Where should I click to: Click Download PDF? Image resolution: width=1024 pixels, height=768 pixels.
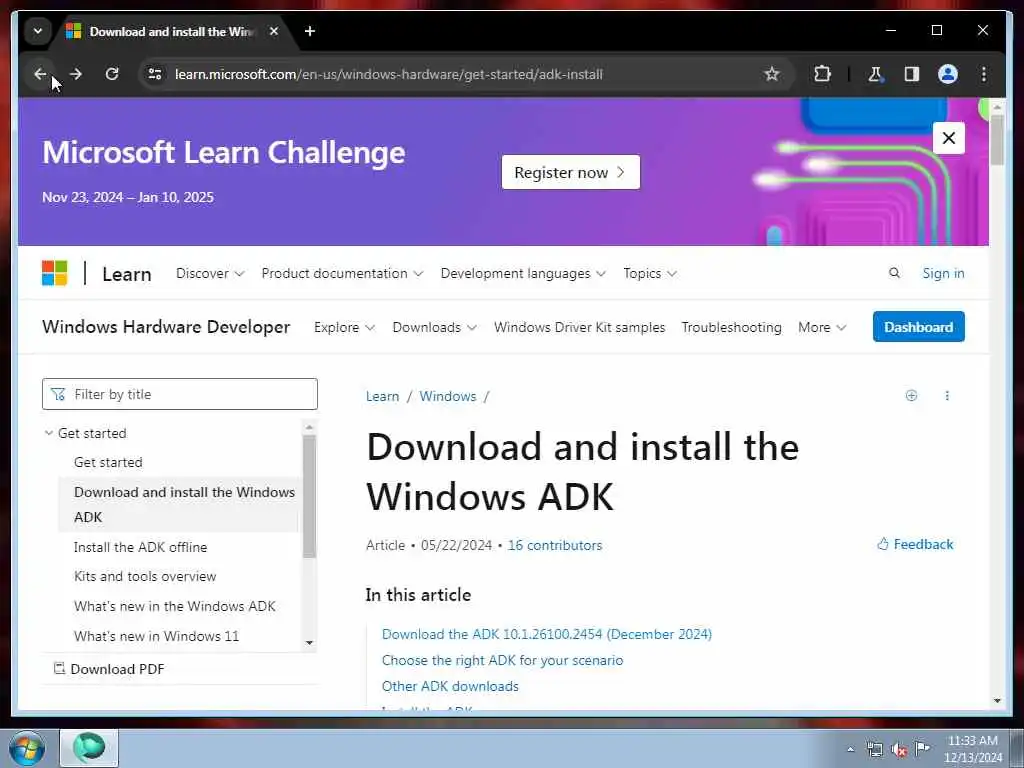(x=109, y=669)
